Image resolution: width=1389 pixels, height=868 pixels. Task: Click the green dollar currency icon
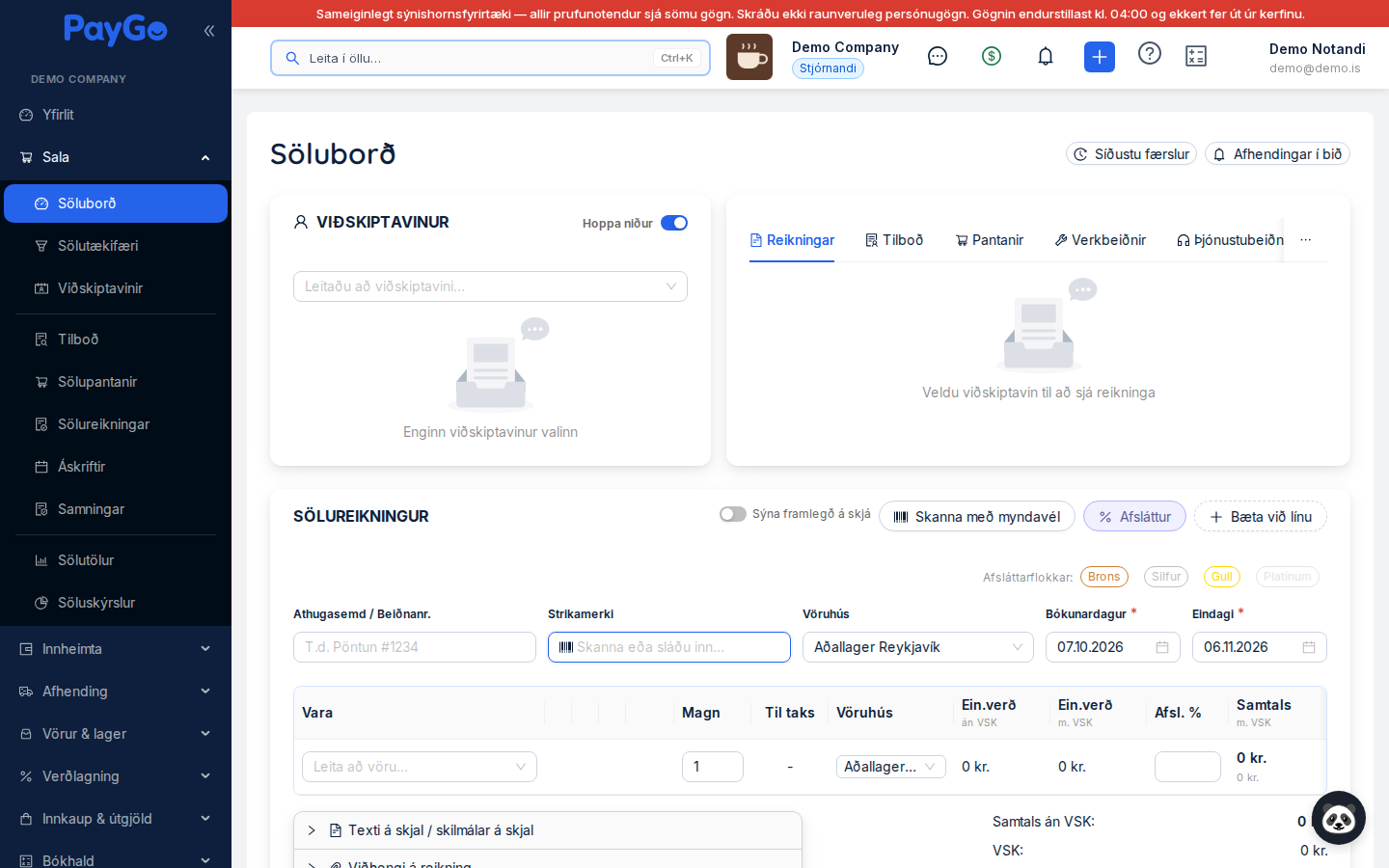(992, 57)
